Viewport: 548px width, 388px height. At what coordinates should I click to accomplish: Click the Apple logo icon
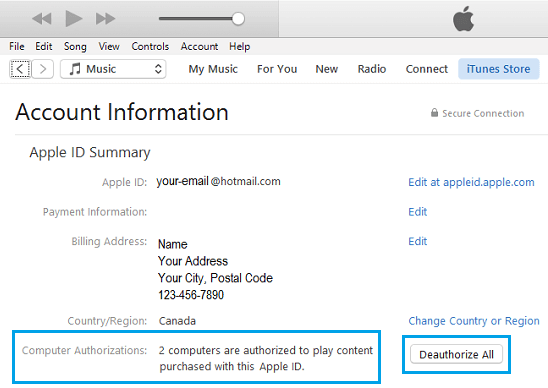[x=463, y=19]
